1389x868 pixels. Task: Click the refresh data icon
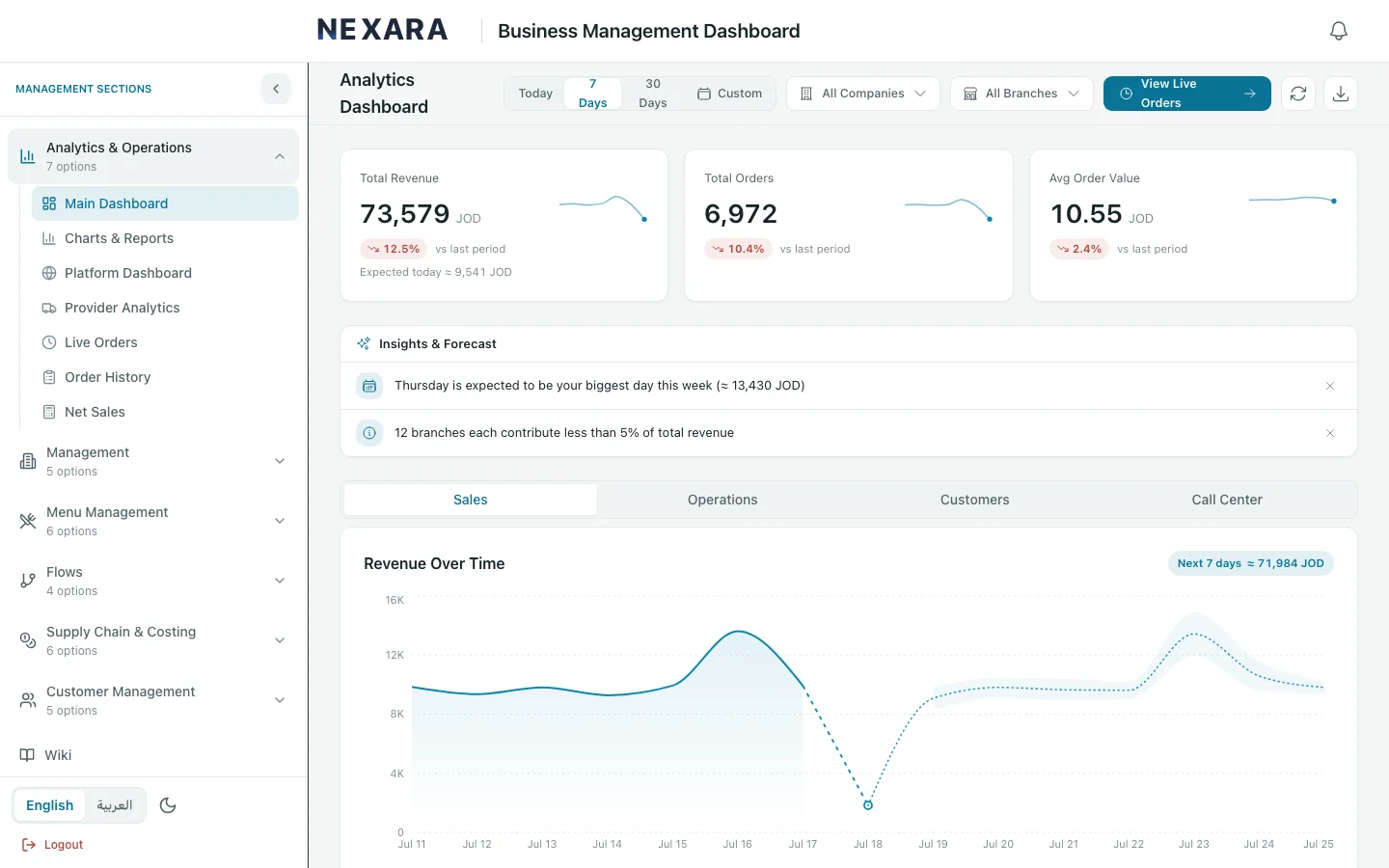click(x=1298, y=94)
